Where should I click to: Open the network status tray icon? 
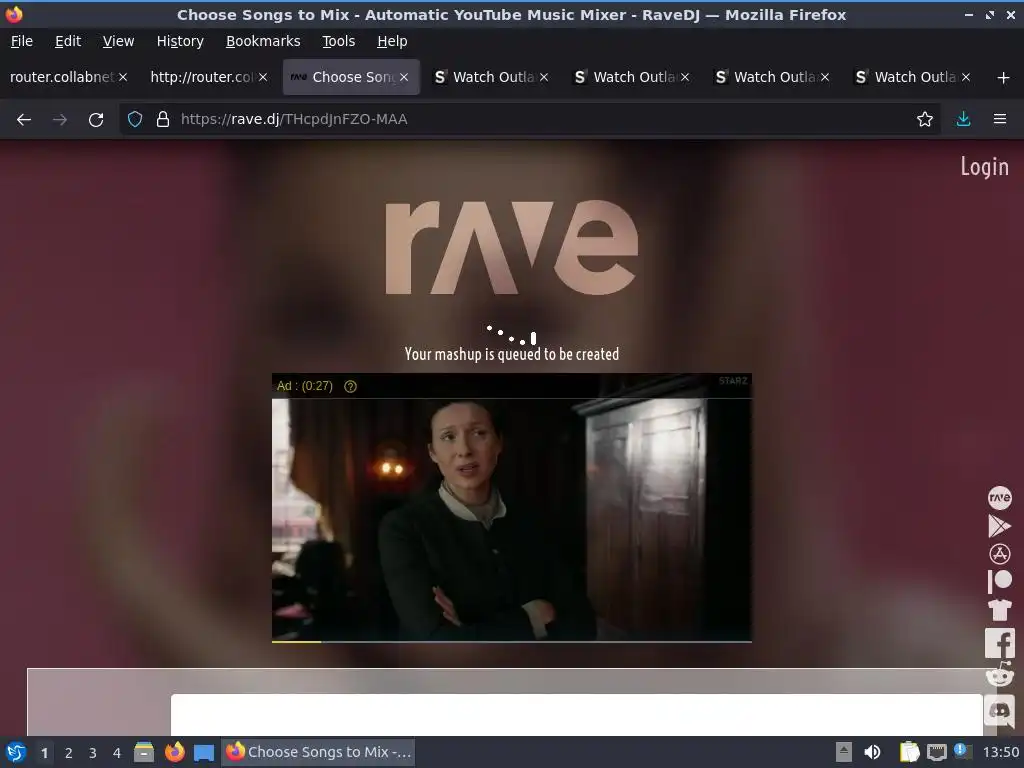pos(936,752)
